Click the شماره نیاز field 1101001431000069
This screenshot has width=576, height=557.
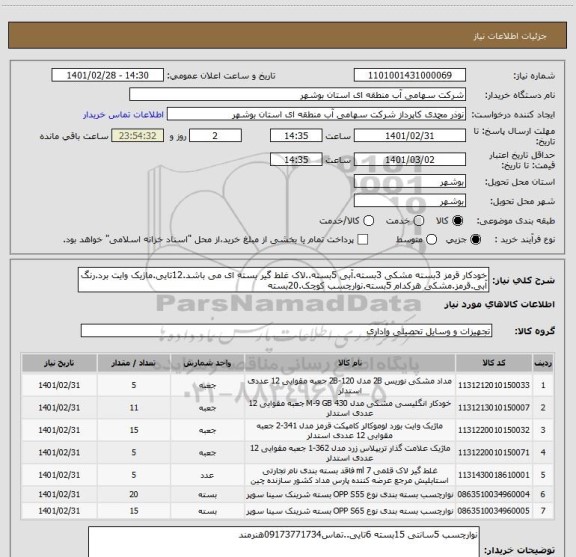pyautogui.click(x=410, y=75)
